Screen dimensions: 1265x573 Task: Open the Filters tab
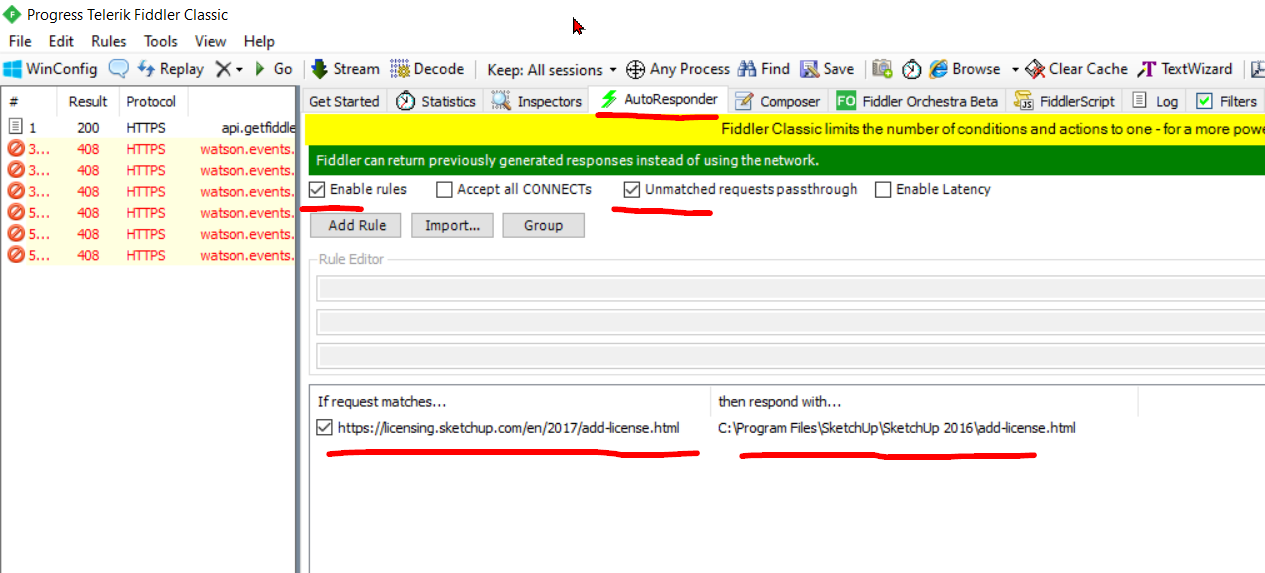(x=1226, y=101)
